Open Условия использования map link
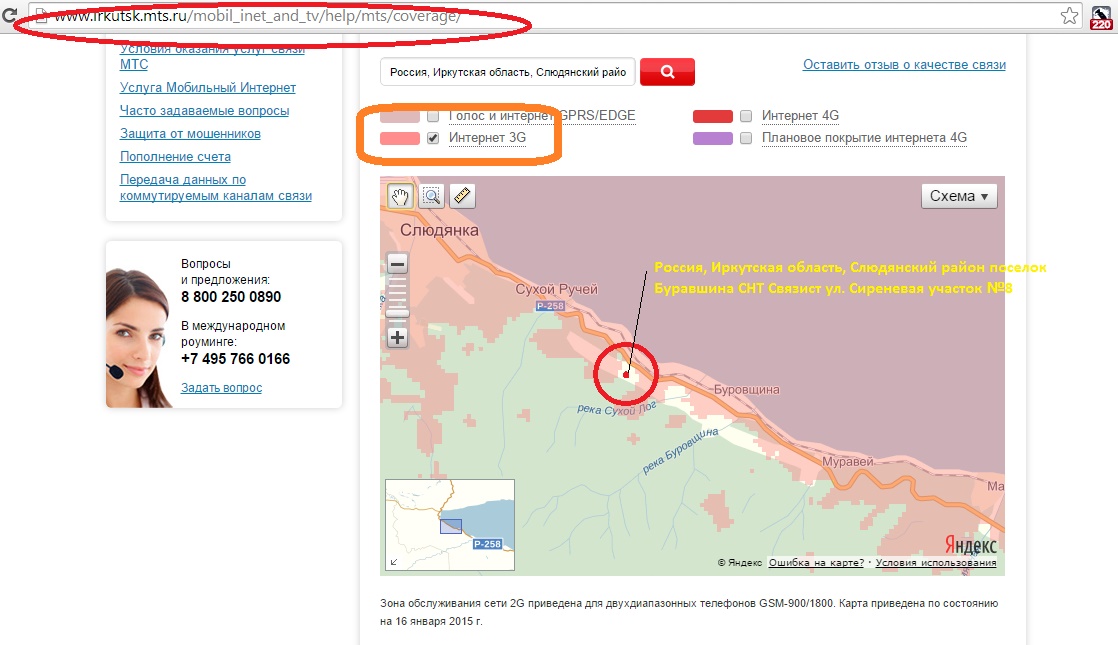The width and height of the screenshot is (1118, 645). tap(936, 562)
